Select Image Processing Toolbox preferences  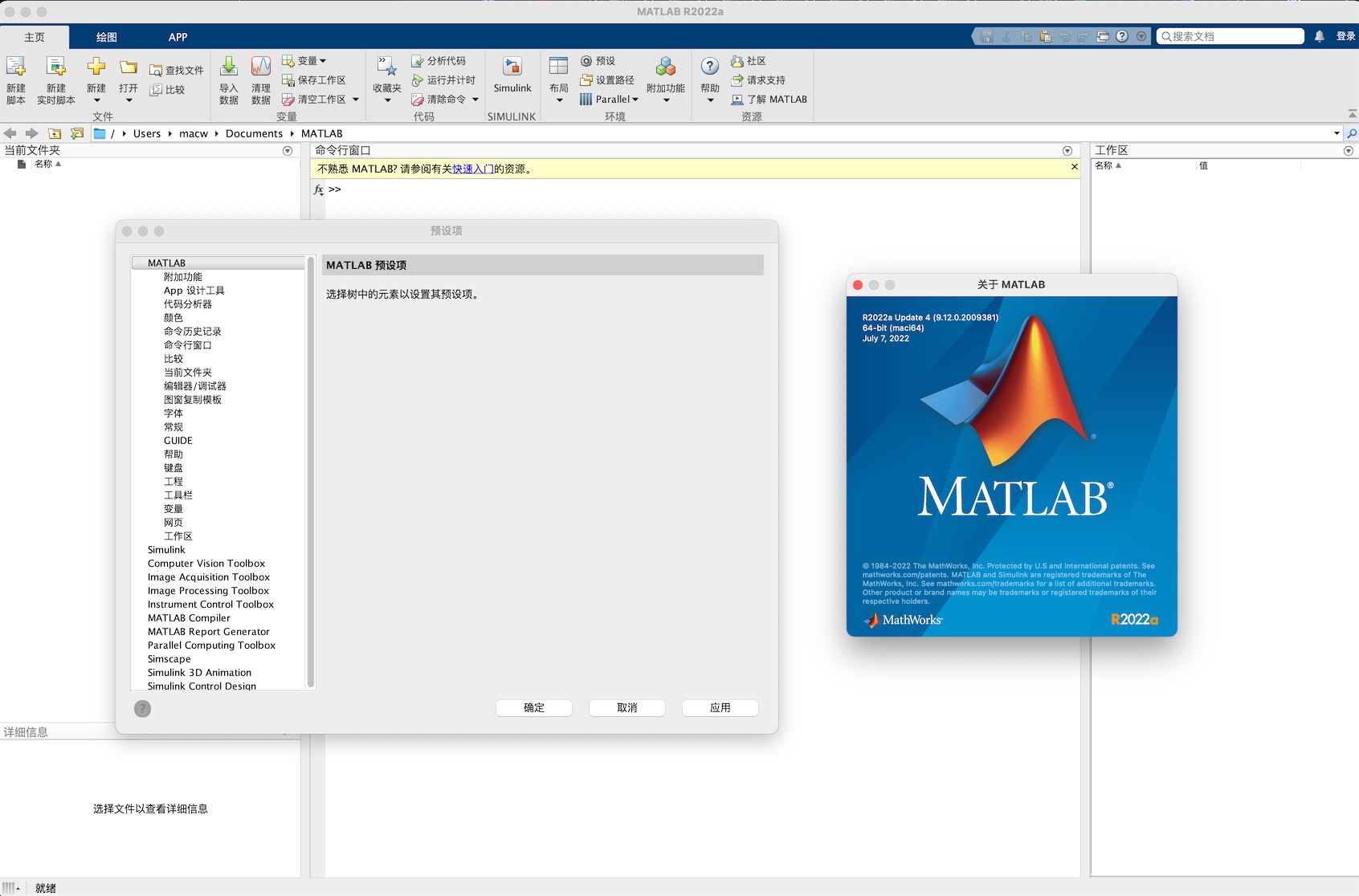tap(208, 591)
